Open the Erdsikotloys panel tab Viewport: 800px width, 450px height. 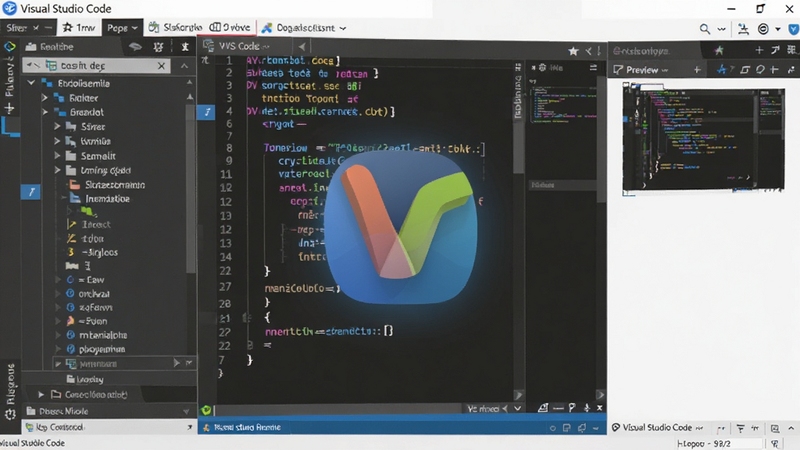641,51
